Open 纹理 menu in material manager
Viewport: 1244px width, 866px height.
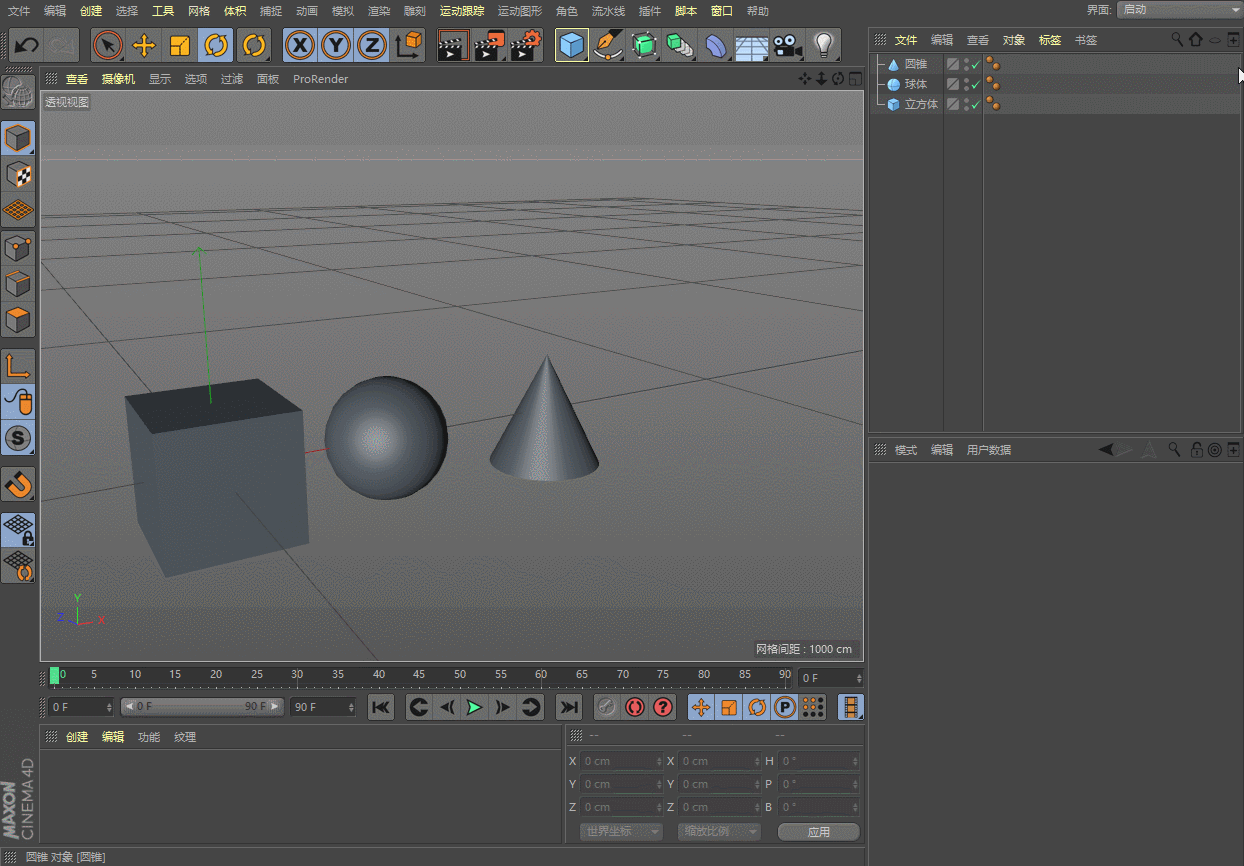pos(185,737)
